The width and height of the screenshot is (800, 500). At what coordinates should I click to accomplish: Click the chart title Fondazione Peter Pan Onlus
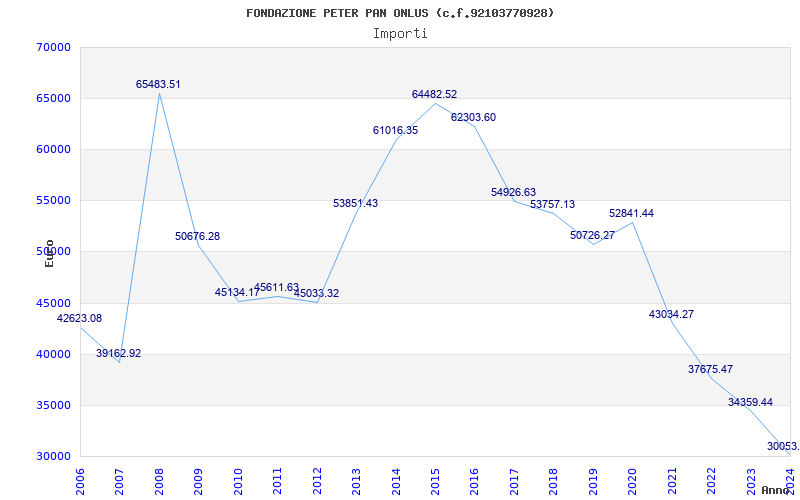[x=400, y=13]
